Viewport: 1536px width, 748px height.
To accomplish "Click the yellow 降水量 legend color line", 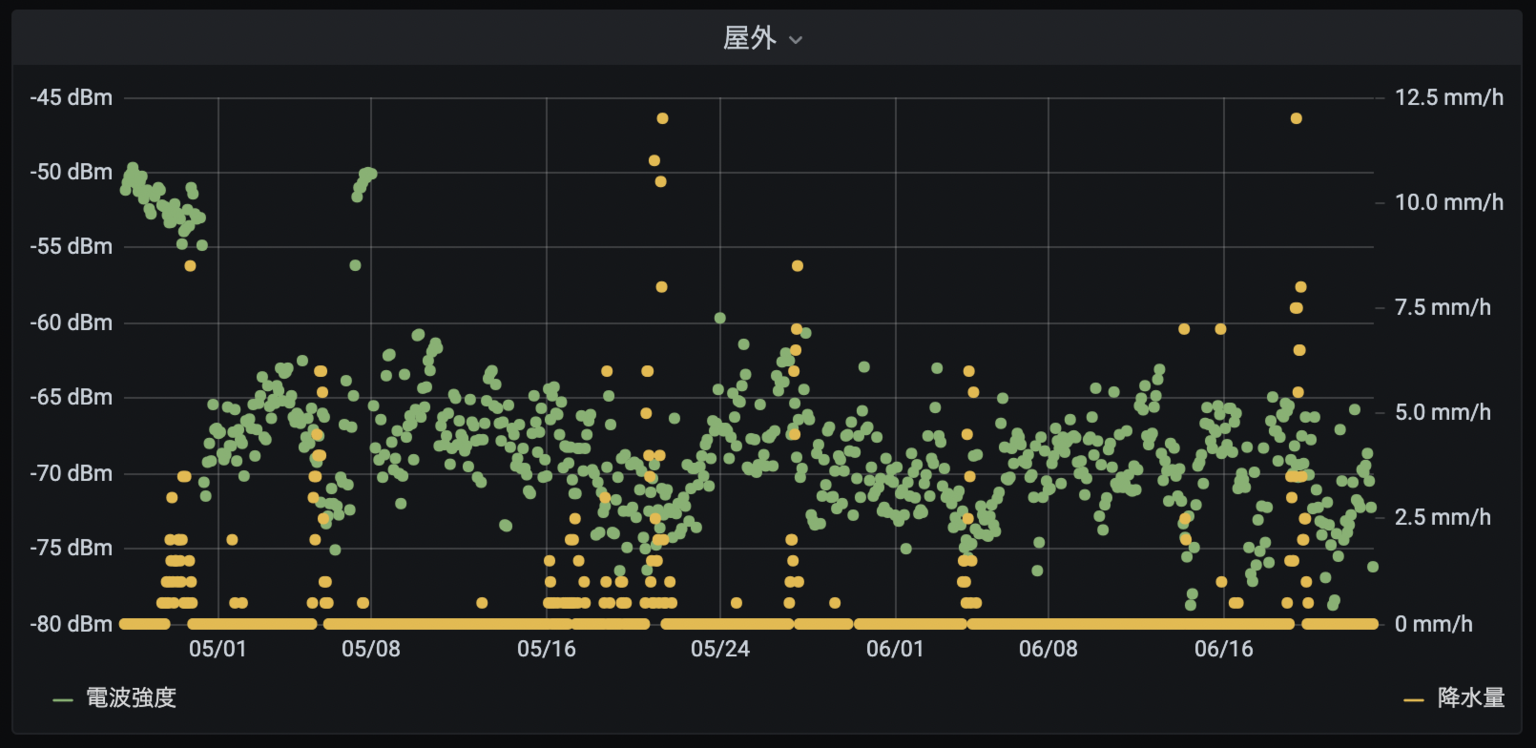I will click(x=1414, y=699).
